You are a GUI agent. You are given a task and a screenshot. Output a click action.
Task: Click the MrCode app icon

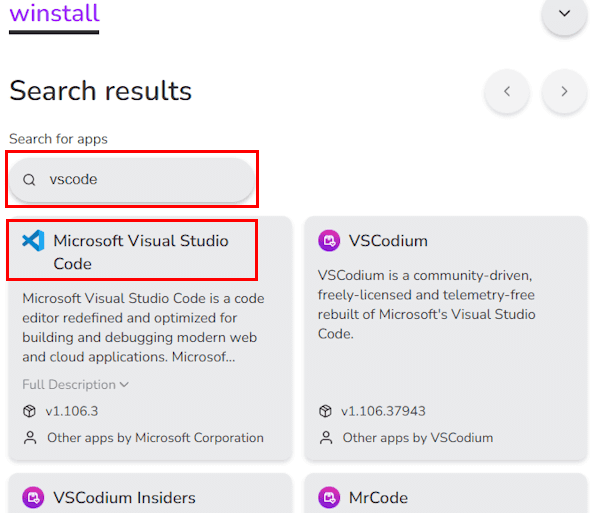pyautogui.click(x=329, y=497)
